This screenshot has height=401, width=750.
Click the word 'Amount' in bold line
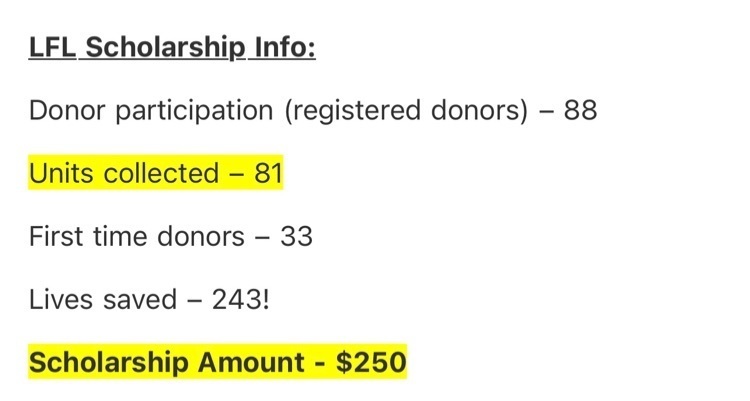251,362
